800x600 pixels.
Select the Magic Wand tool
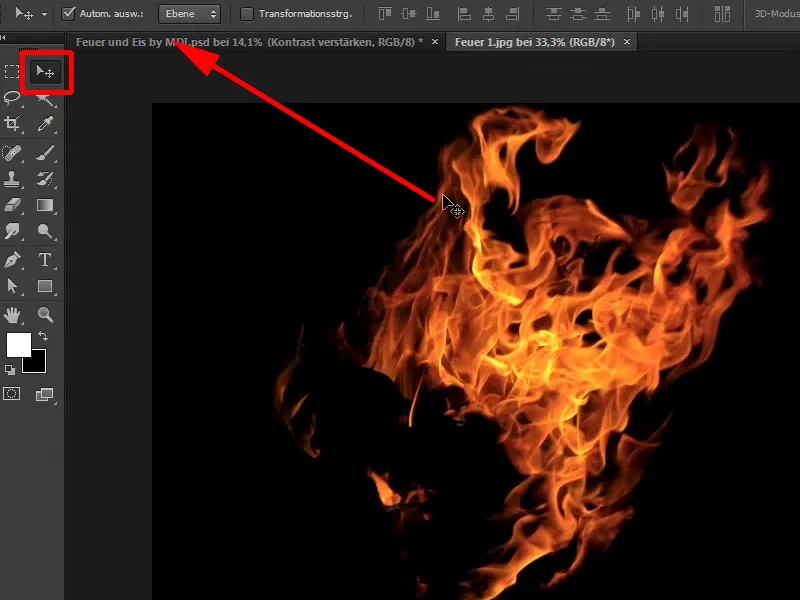[45, 99]
